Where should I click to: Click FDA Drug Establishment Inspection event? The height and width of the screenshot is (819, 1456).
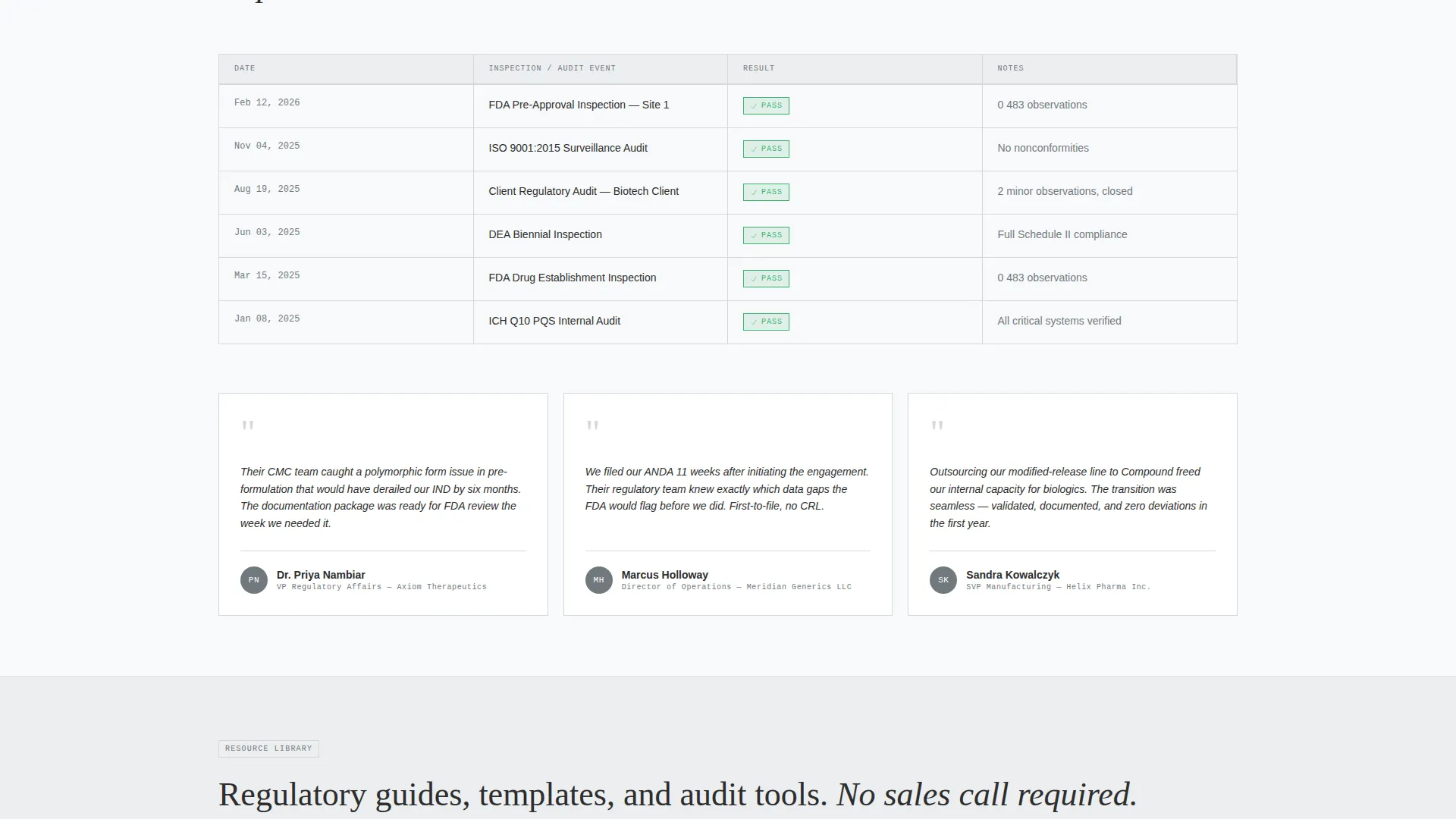573,278
